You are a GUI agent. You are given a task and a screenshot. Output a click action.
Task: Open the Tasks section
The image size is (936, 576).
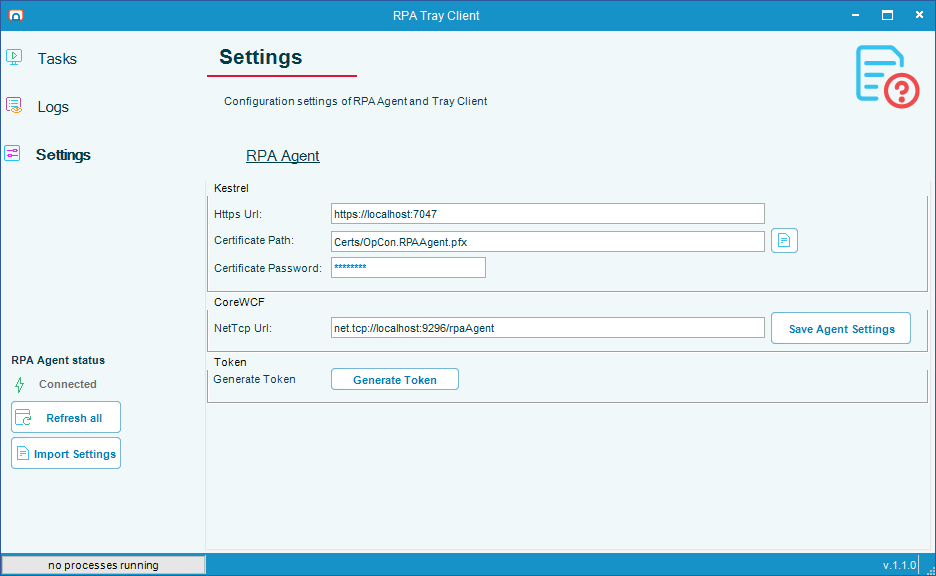click(57, 58)
